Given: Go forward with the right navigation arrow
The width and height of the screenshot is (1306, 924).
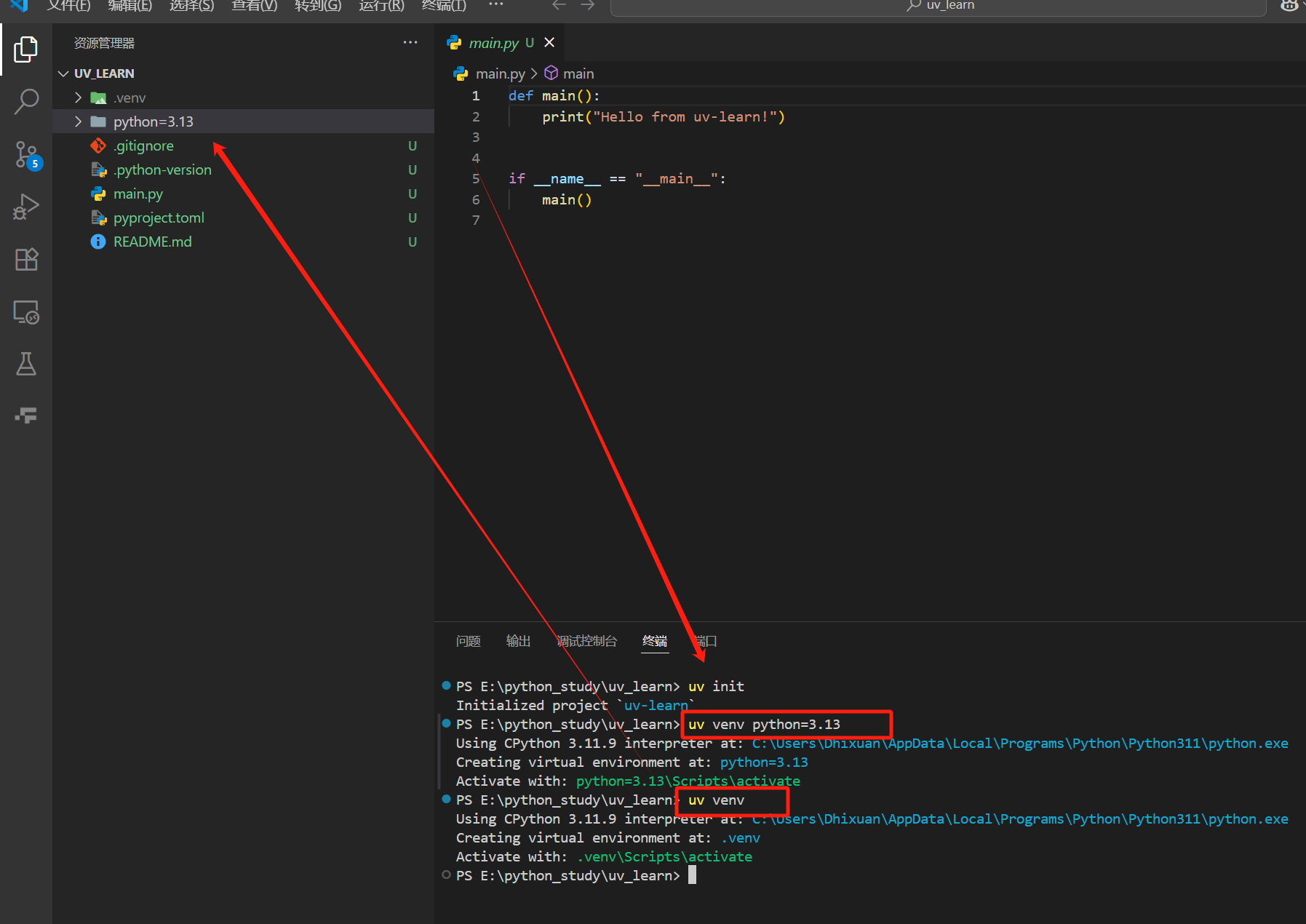Looking at the screenshot, I should 588,6.
